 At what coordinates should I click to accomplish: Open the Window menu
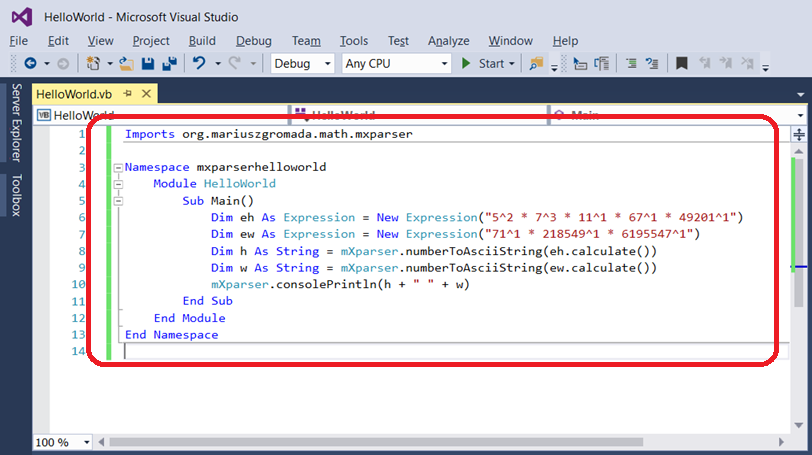coord(511,41)
